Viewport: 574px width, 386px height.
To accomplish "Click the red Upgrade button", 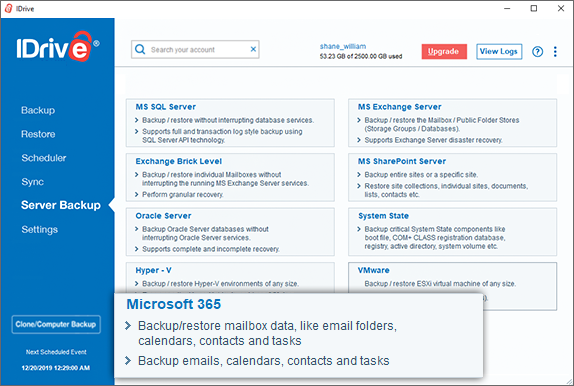I will (444, 52).
